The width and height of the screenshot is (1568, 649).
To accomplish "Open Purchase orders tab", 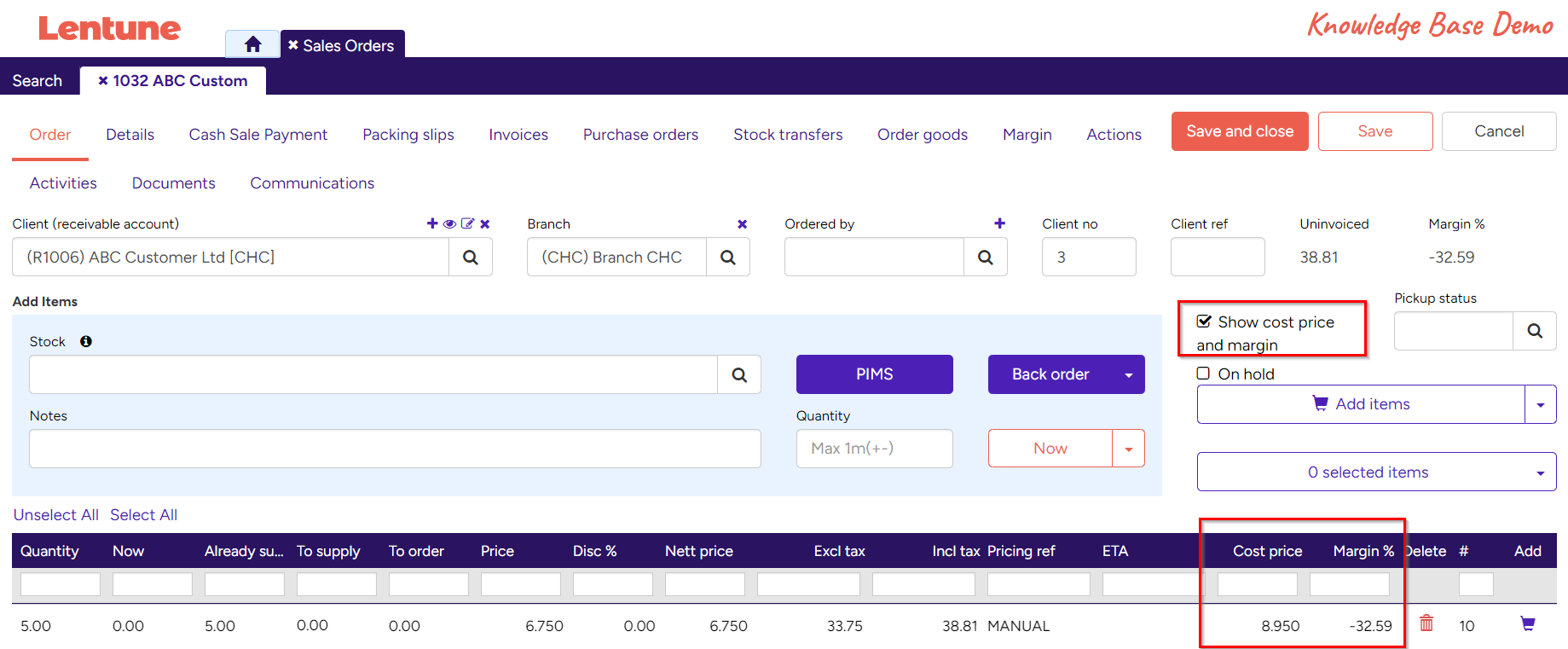I will (640, 135).
